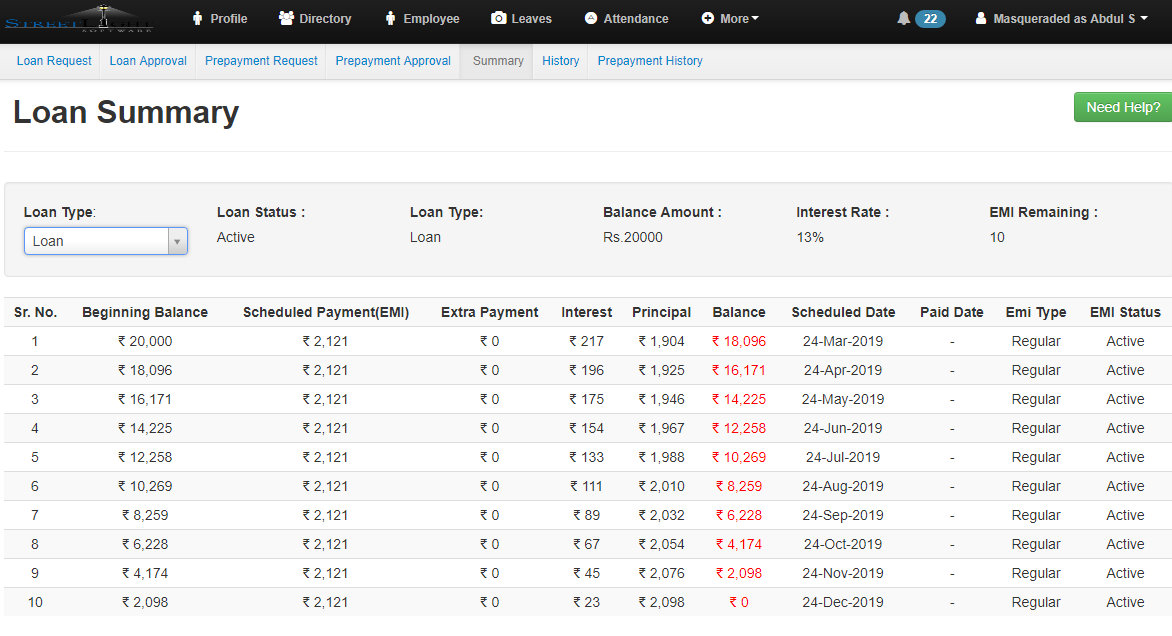Switch to the Loan Request tab
The height and width of the screenshot is (636, 1172).
point(54,61)
